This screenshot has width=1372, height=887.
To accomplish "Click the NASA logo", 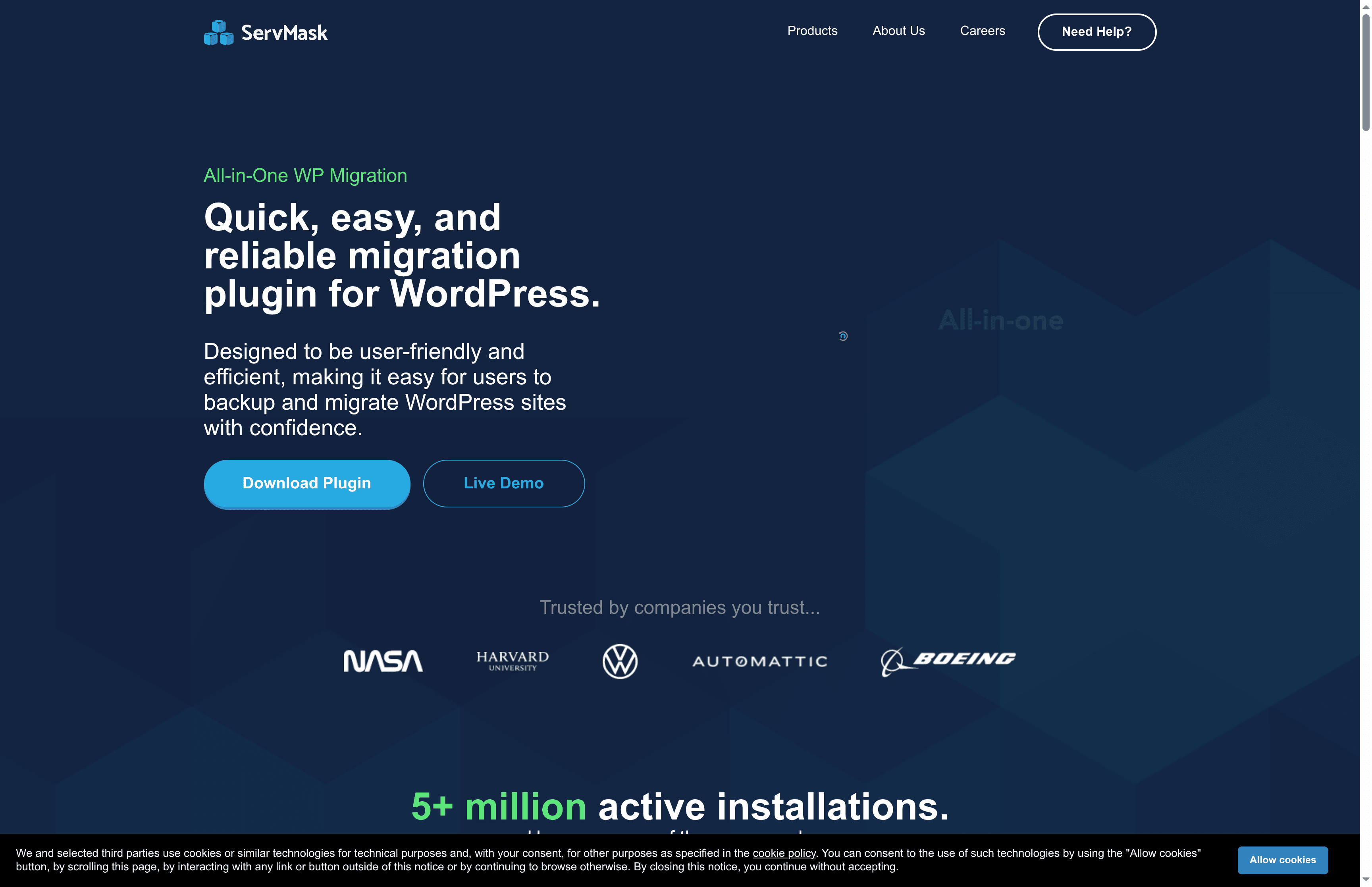I will (x=383, y=661).
